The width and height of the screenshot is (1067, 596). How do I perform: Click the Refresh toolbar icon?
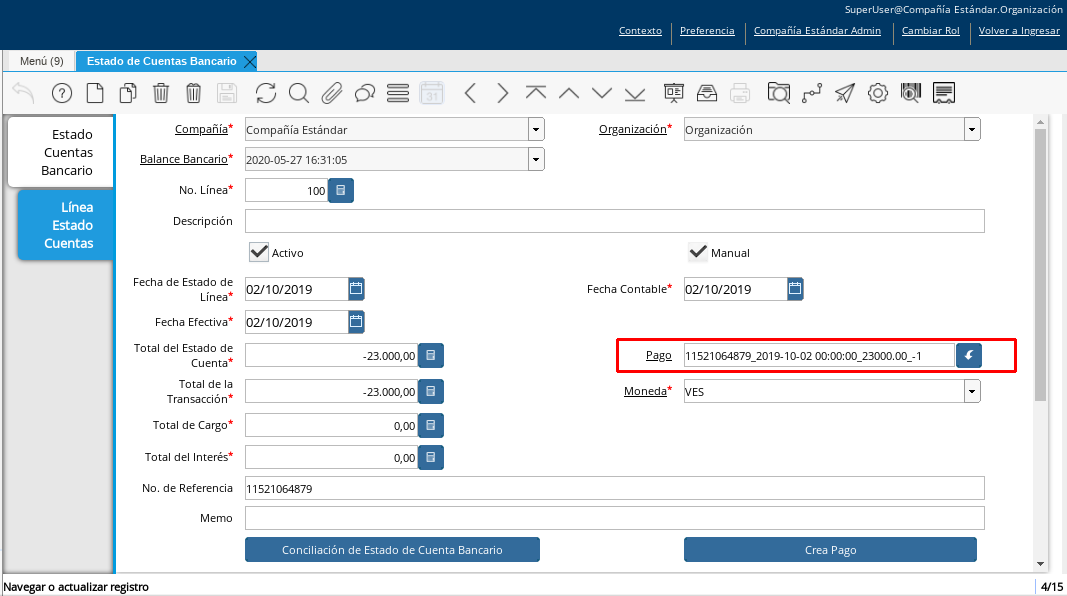coord(266,93)
